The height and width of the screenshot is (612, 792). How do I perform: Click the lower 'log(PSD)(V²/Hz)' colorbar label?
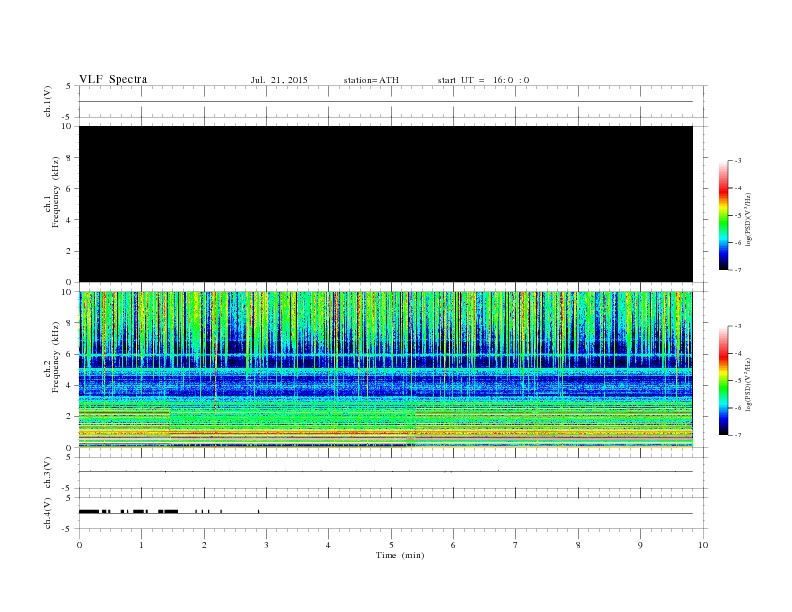coord(748,384)
